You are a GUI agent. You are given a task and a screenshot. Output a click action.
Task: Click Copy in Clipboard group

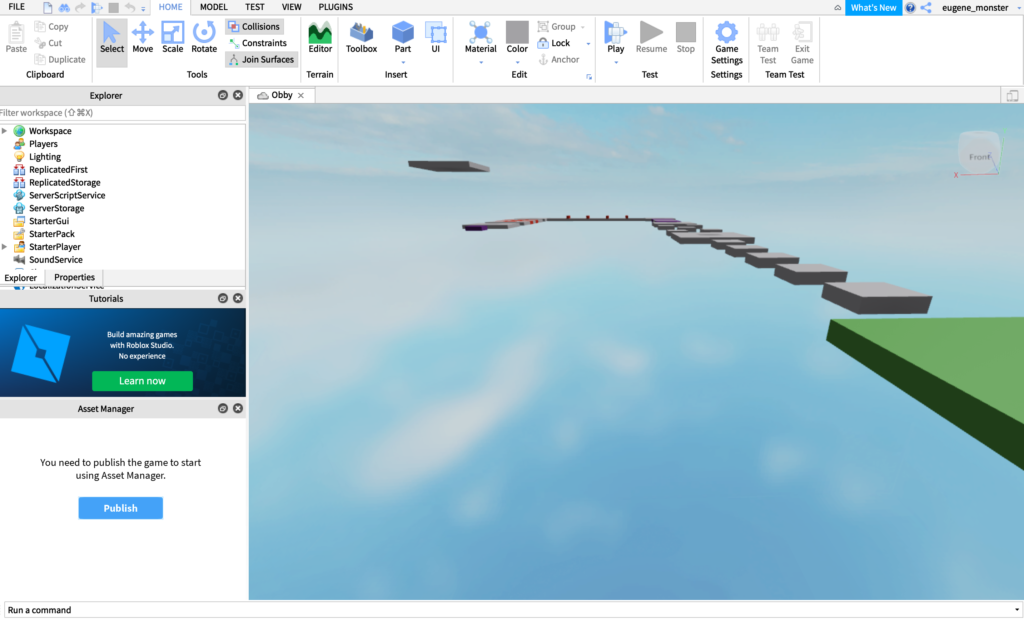[52, 27]
